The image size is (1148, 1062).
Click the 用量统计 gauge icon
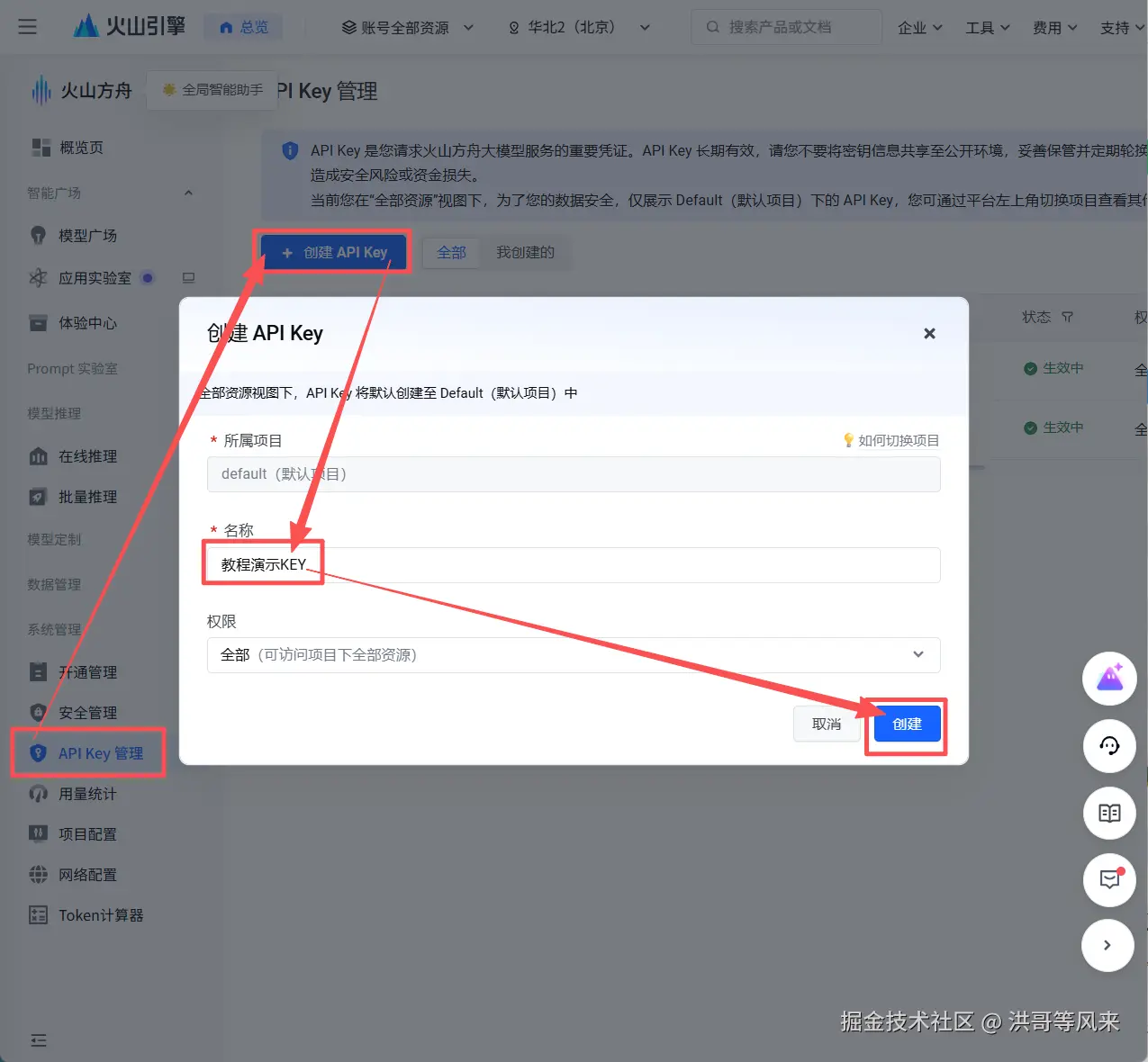point(38,794)
